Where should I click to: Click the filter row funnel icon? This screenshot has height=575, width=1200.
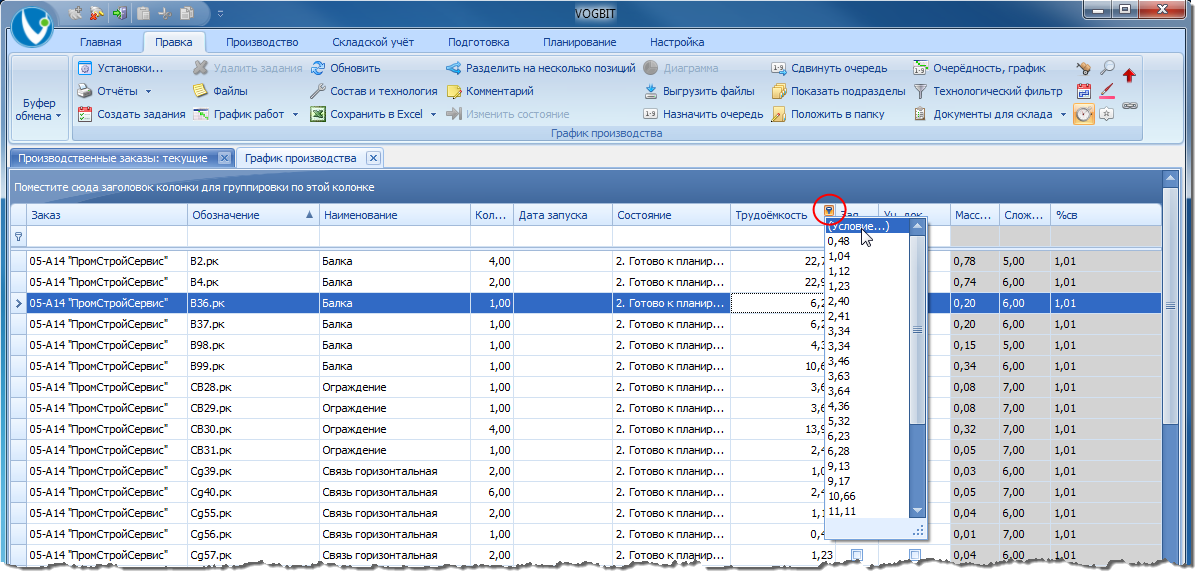(x=18, y=237)
